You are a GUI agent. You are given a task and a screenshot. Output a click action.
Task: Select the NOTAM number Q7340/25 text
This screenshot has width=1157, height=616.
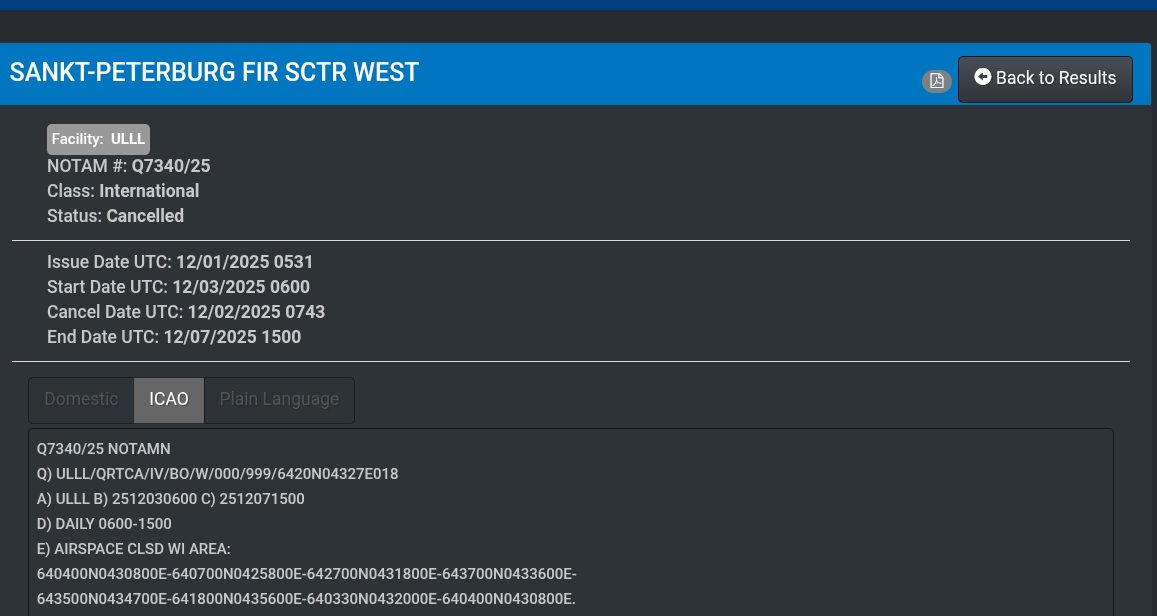point(171,166)
